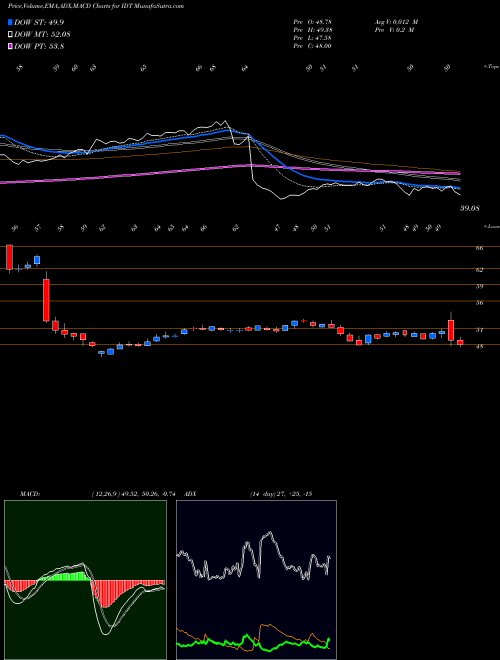Image resolution: width=500 pixels, height=660 pixels.
Task: Click the 'Pre O: 48.78' open value
Action: coord(313,21)
